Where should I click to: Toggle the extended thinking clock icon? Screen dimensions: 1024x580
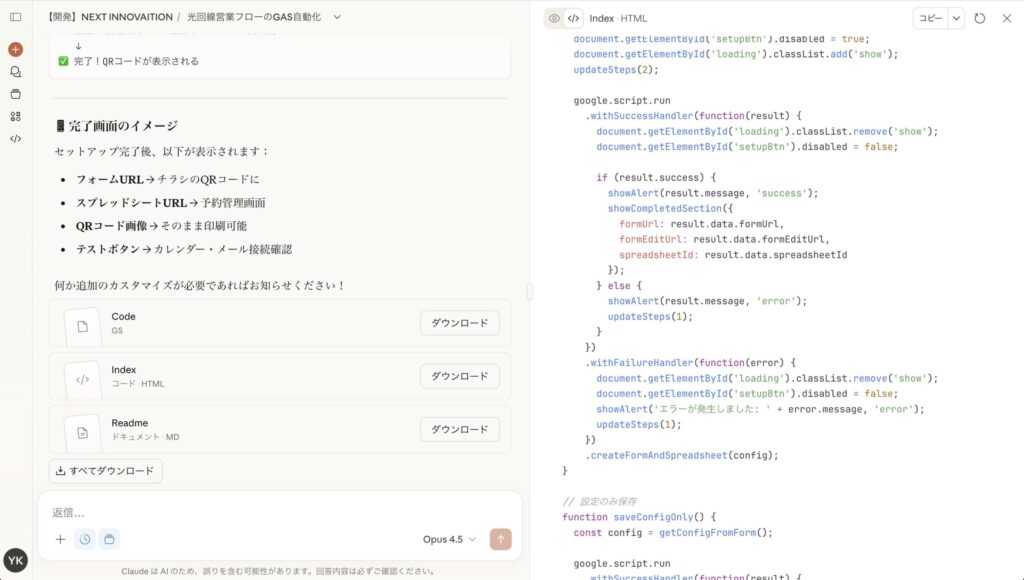pyautogui.click(x=85, y=539)
